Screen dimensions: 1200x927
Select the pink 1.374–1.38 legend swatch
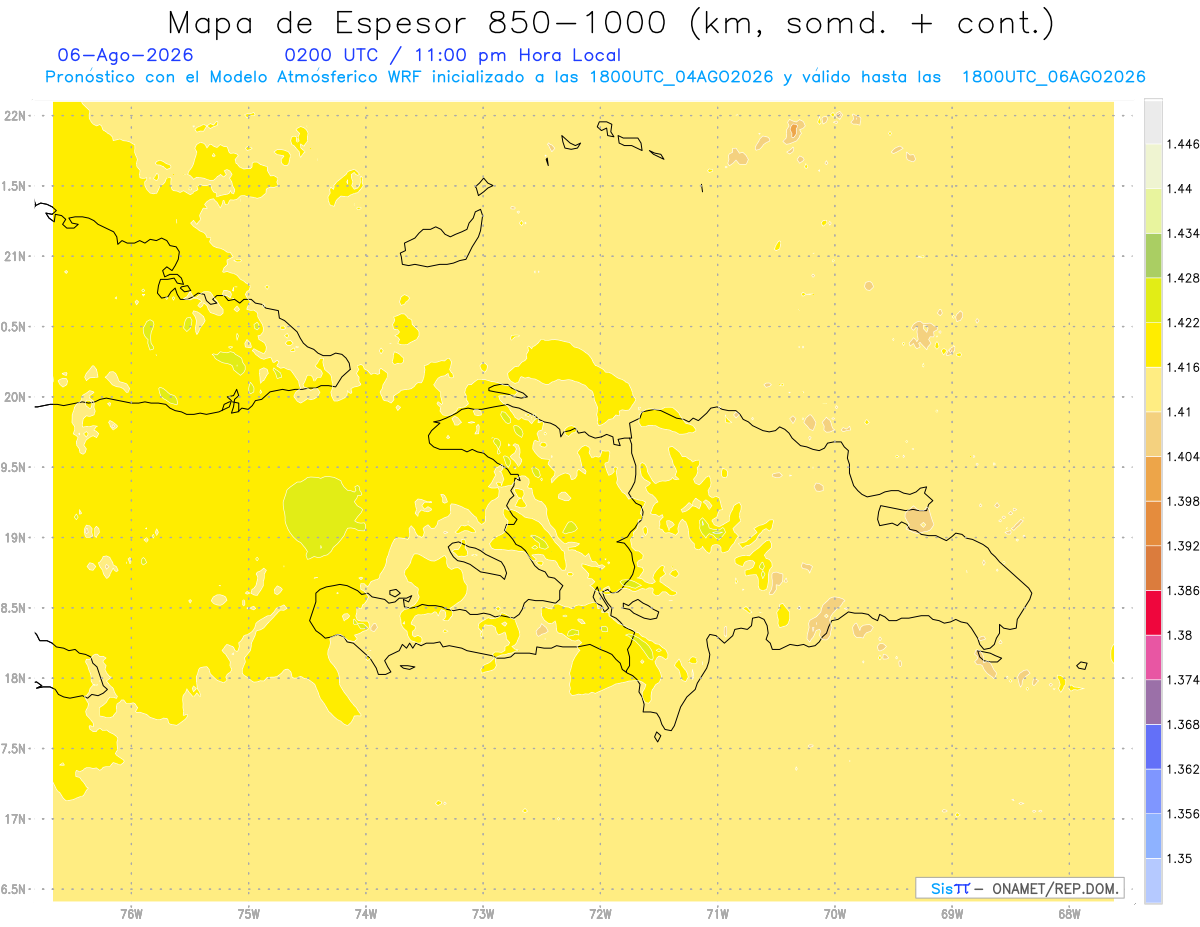pyautogui.click(x=1153, y=657)
